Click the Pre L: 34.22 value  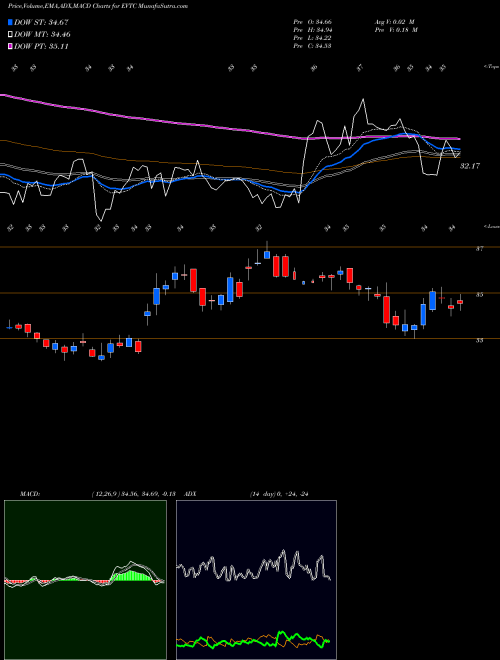[x=312, y=38]
